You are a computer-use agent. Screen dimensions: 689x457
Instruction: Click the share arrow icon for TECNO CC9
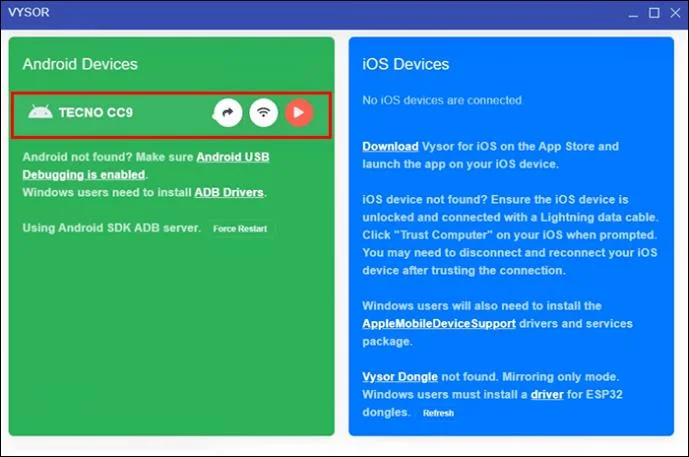[228, 112]
